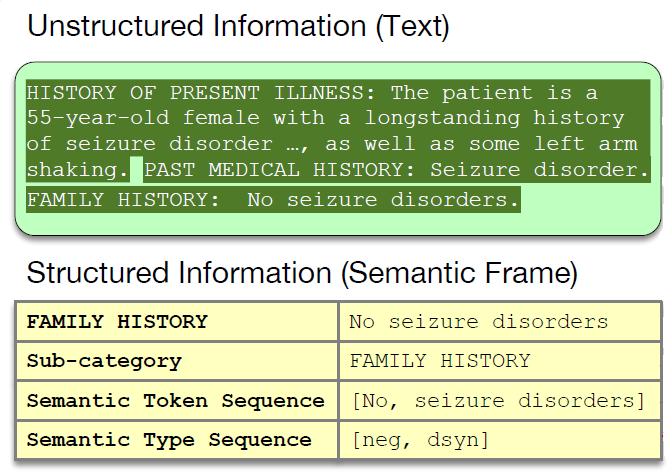The width and height of the screenshot is (669, 472).
Task: Select the 'Semantic Token Sequence' row label
Action: point(175,401)
